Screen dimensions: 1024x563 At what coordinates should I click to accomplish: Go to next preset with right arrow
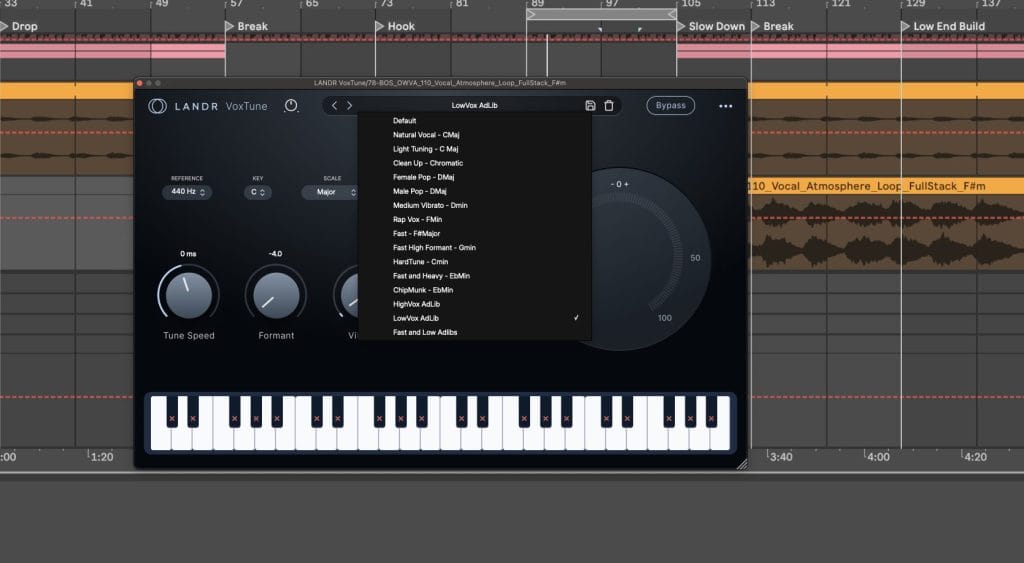click(349, 105)
